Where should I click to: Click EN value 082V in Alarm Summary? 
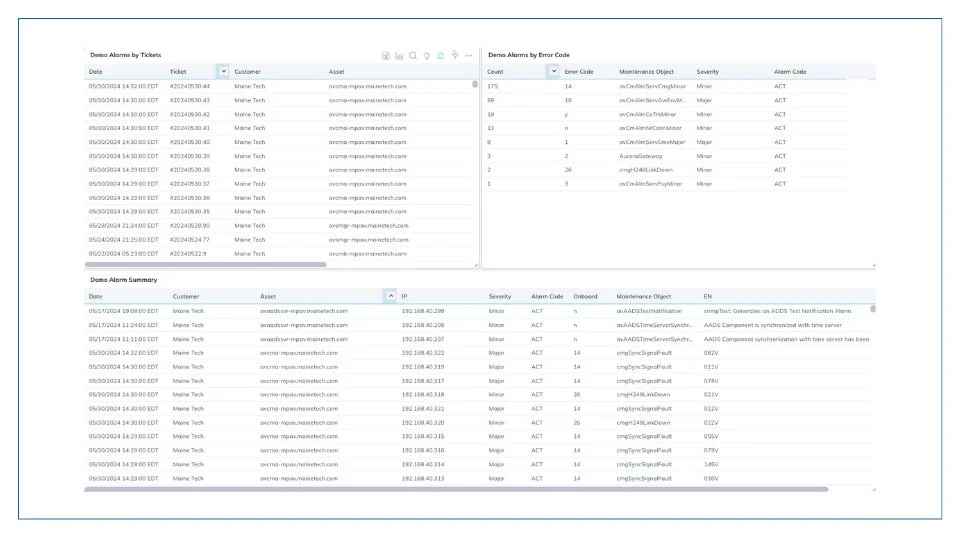711,353
